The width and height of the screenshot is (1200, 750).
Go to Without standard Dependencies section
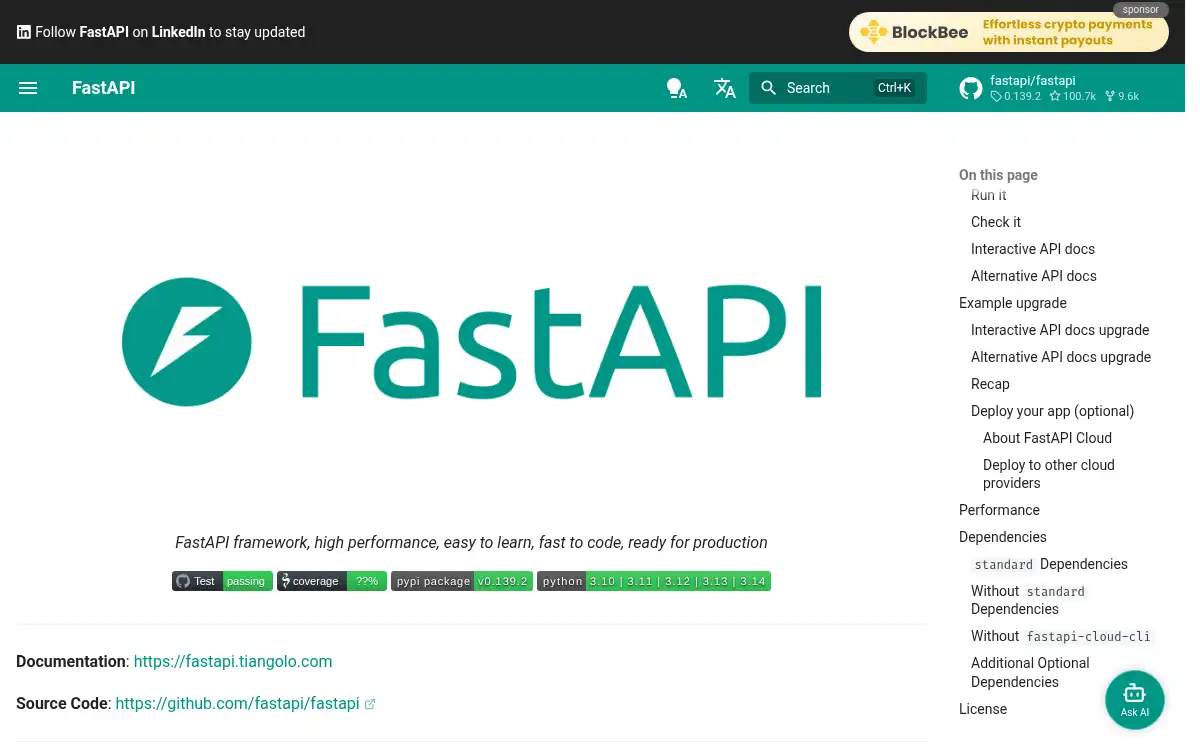pos(1028,600)
